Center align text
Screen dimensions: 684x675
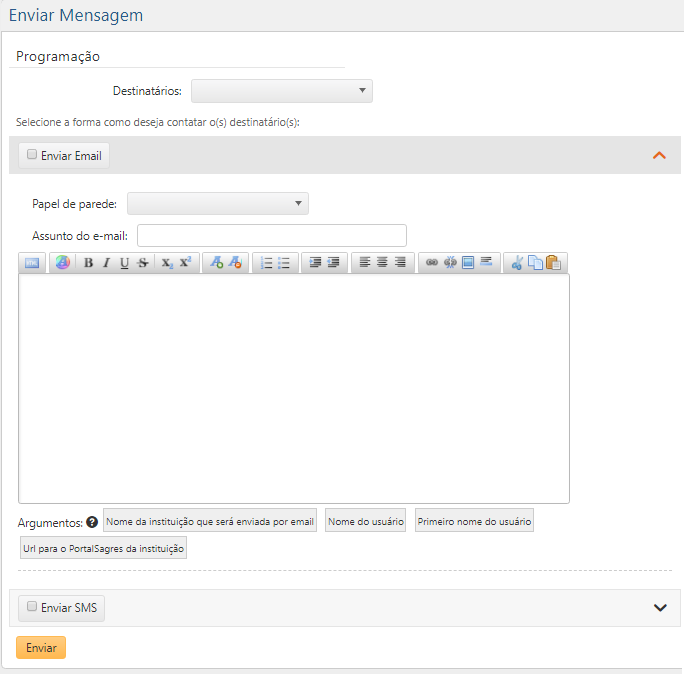pos(382,262)
